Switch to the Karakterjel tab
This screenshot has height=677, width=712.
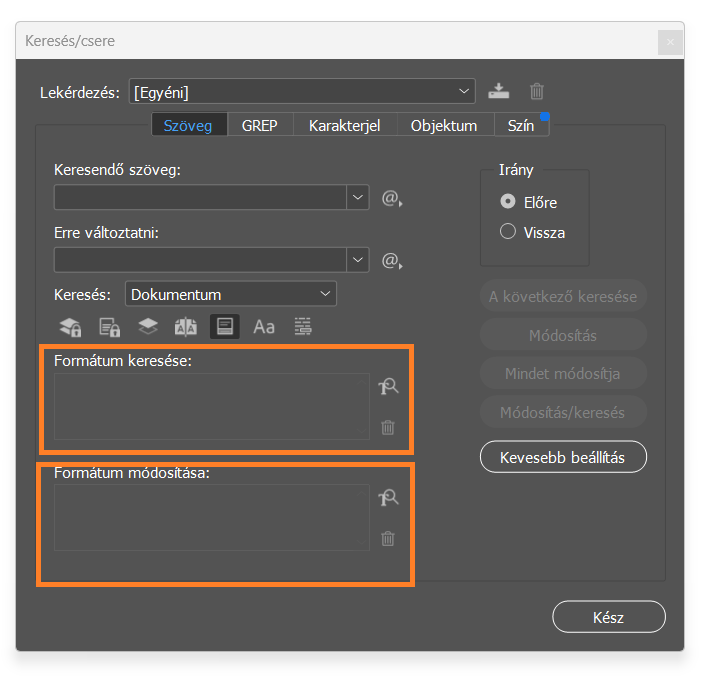click(345, 125)
